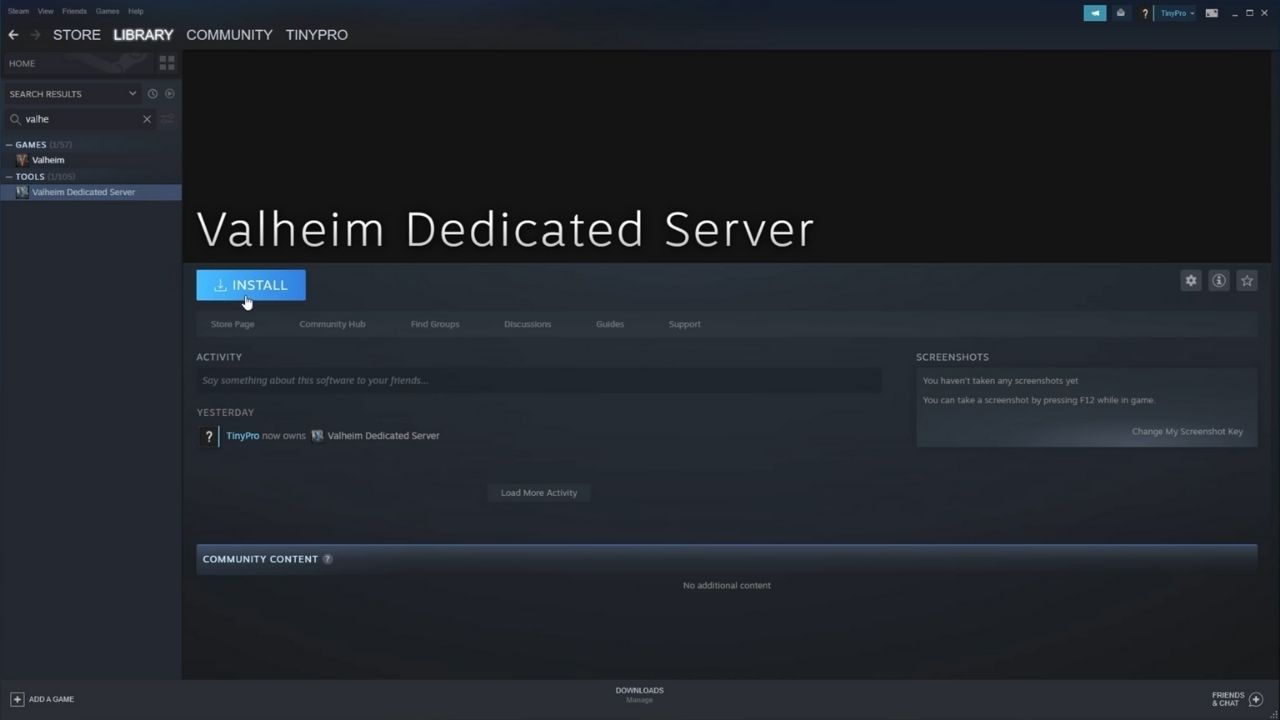Open Friends & Chat panel
The image size is (1280, 720).
click(x=1234, y=698)
